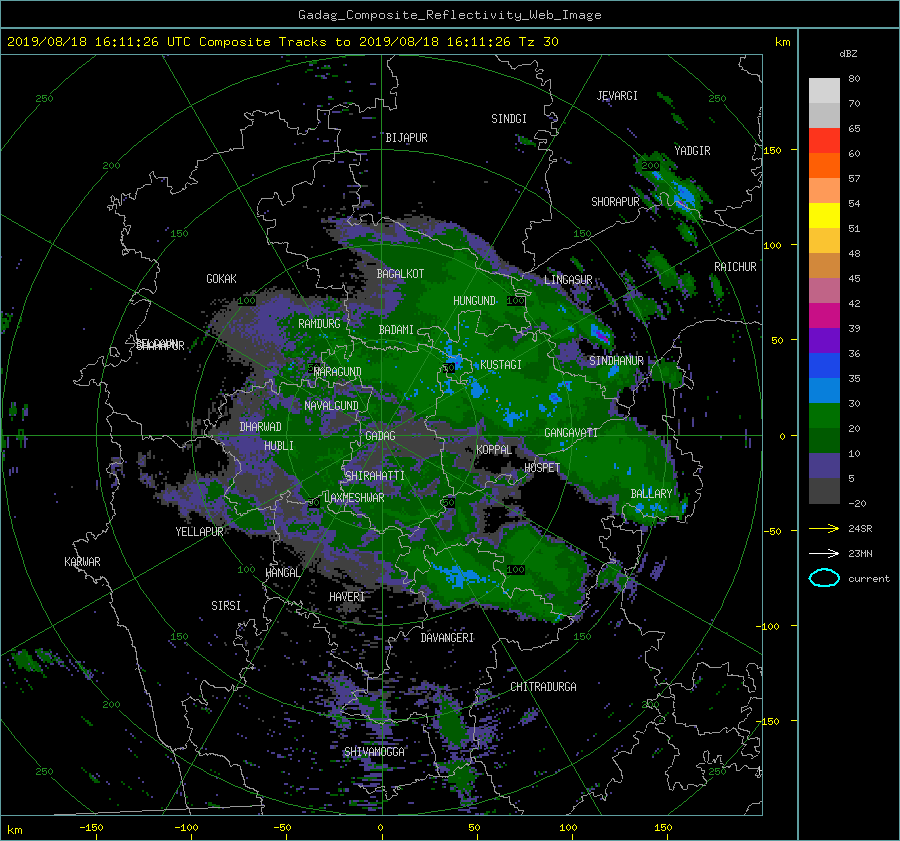900x841 pixels.
Task: Click the SHIVAMOGGA city label
Action: click(374, 752)
